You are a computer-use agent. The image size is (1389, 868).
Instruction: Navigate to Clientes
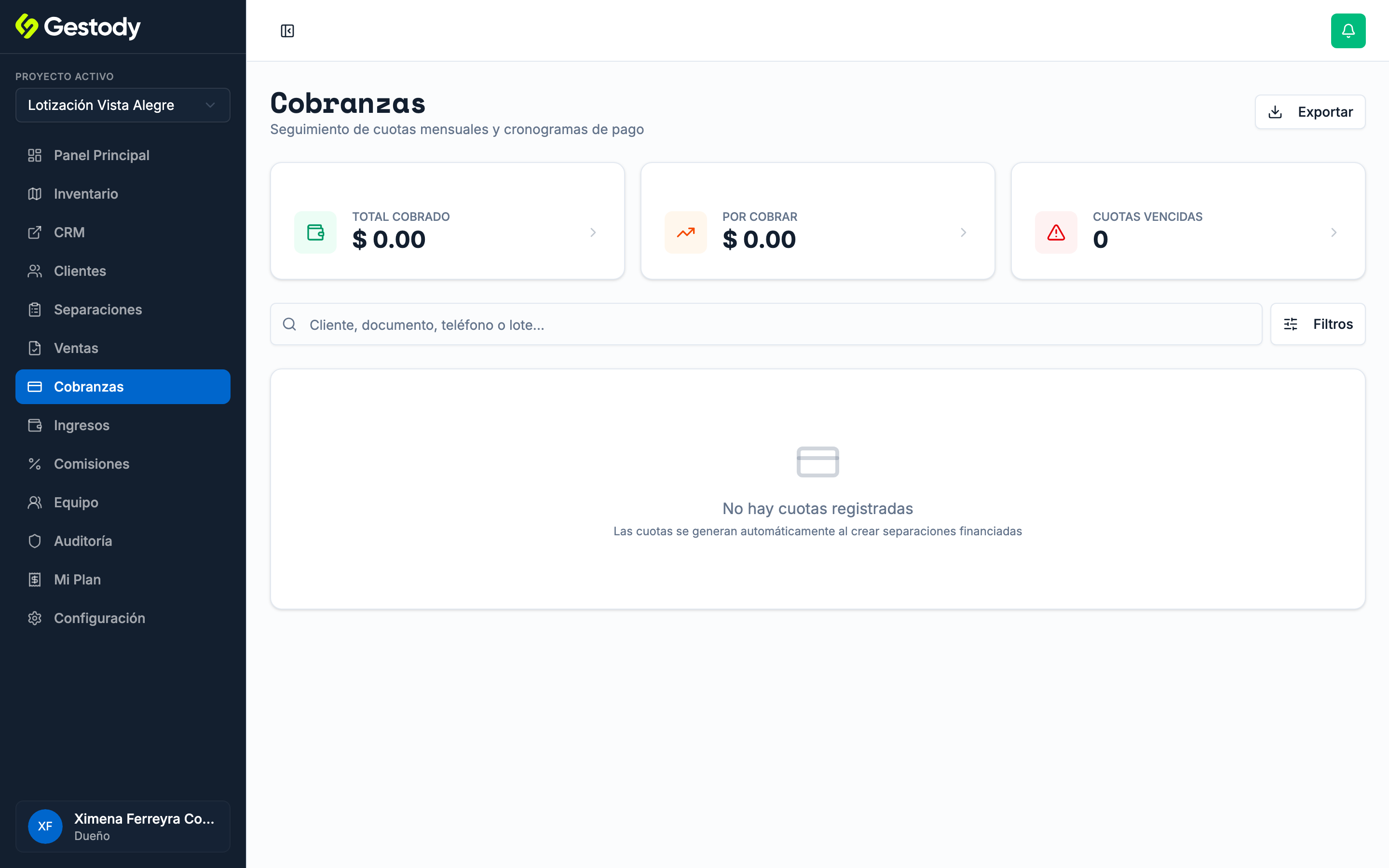tap(123, 271)
